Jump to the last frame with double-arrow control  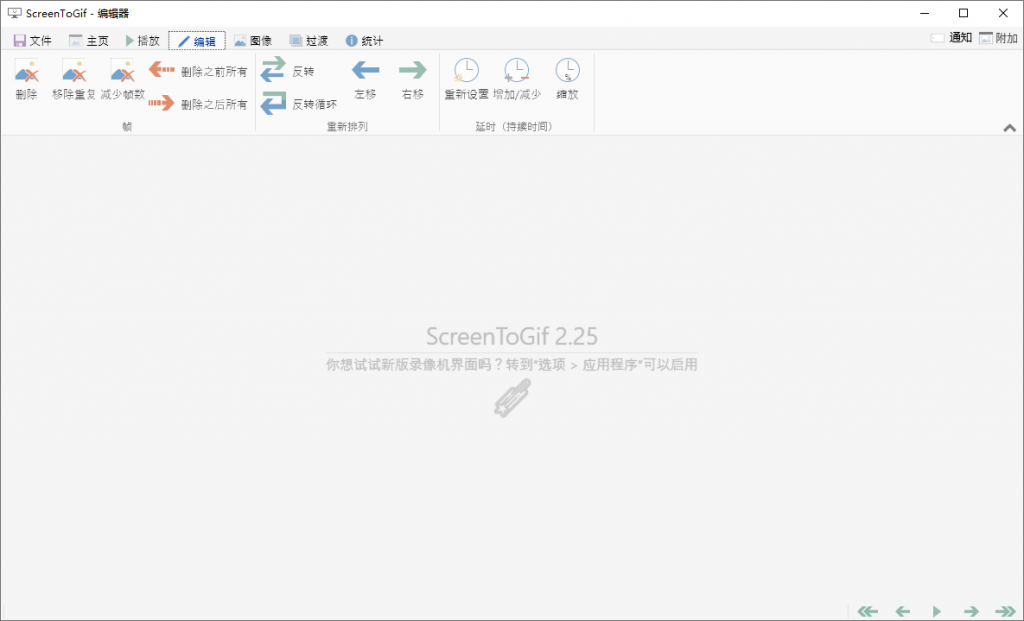[1004, 610]
